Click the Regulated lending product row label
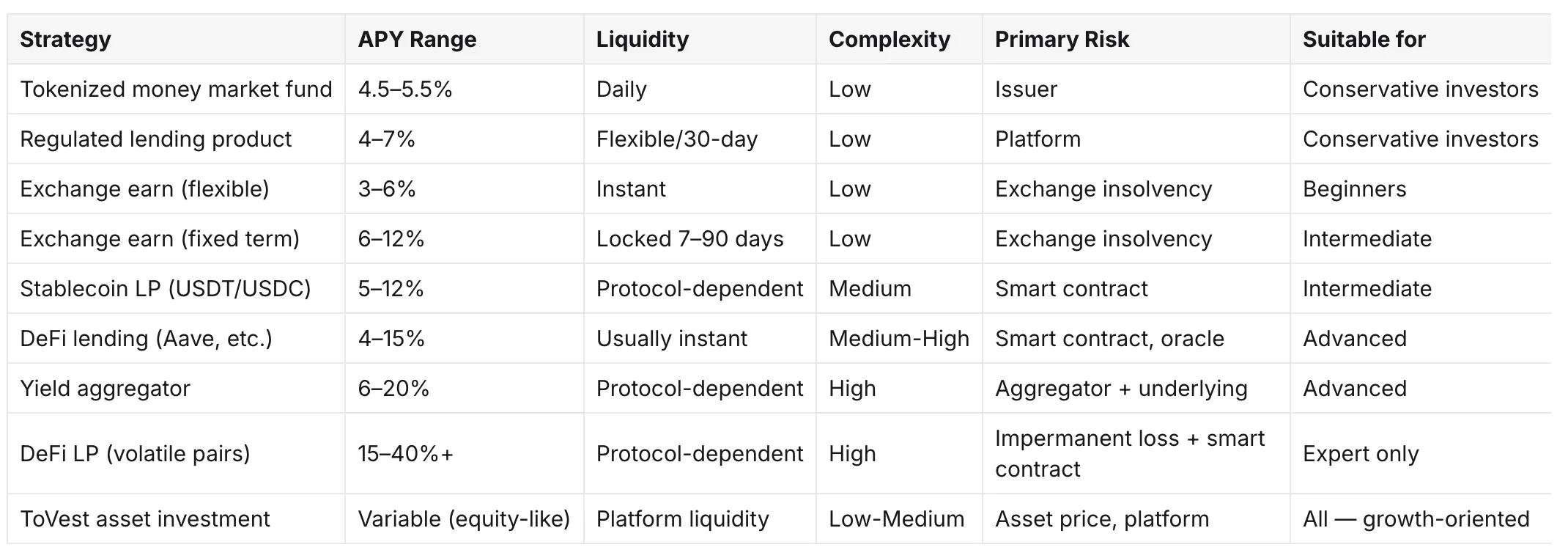 coord(155,139)
